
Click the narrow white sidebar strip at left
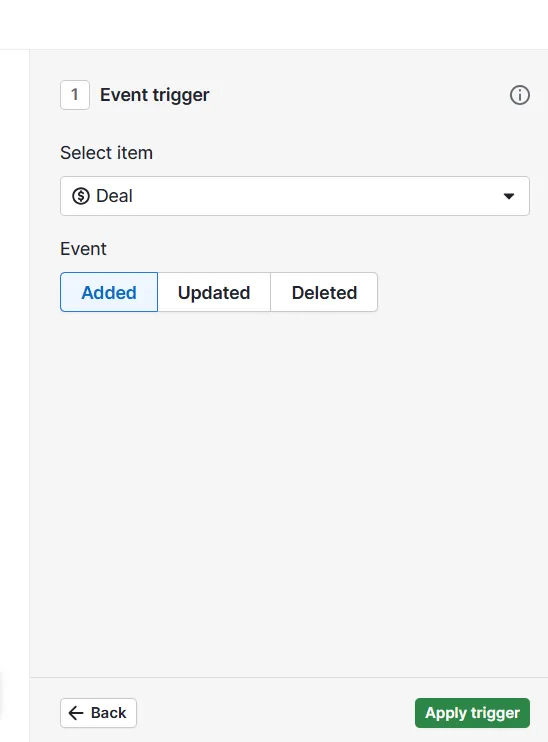click(x=14, y=360)
